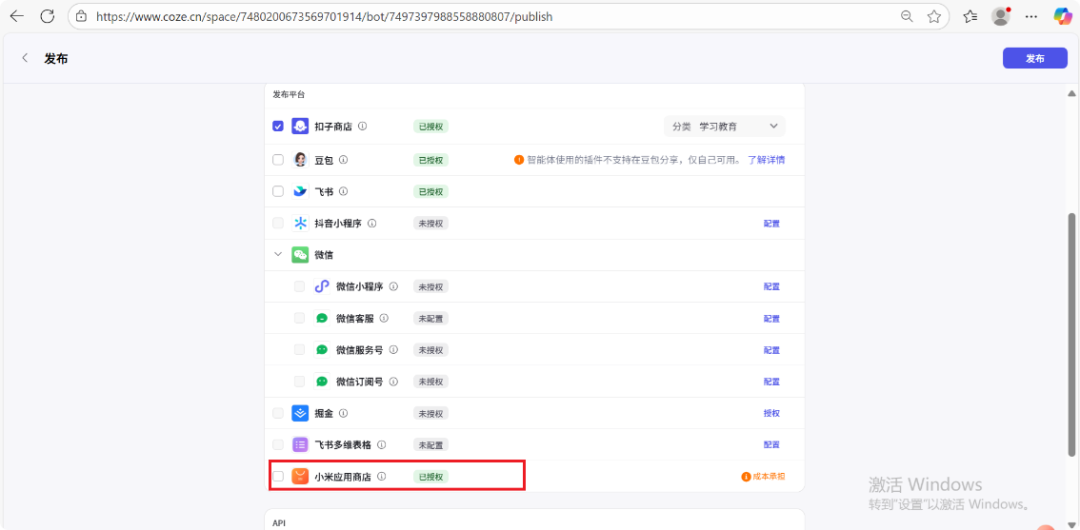Click the 微信小程序 icon
This screenshot has height=530, width=1080.
click(x=322, y=287)
